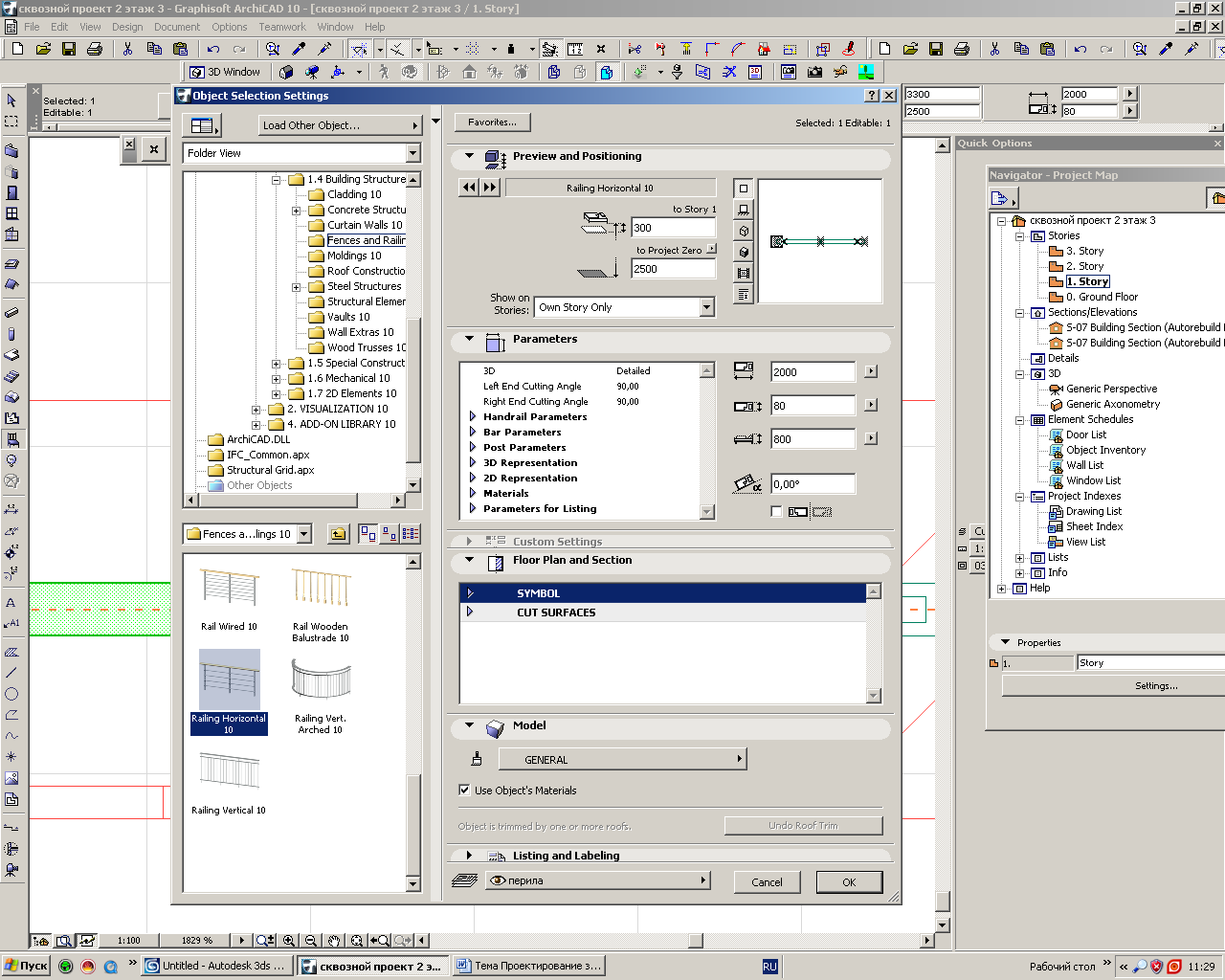Select the syringe Inject Parameters tool
1225x980 pixels.
click(x=324, y=49)
